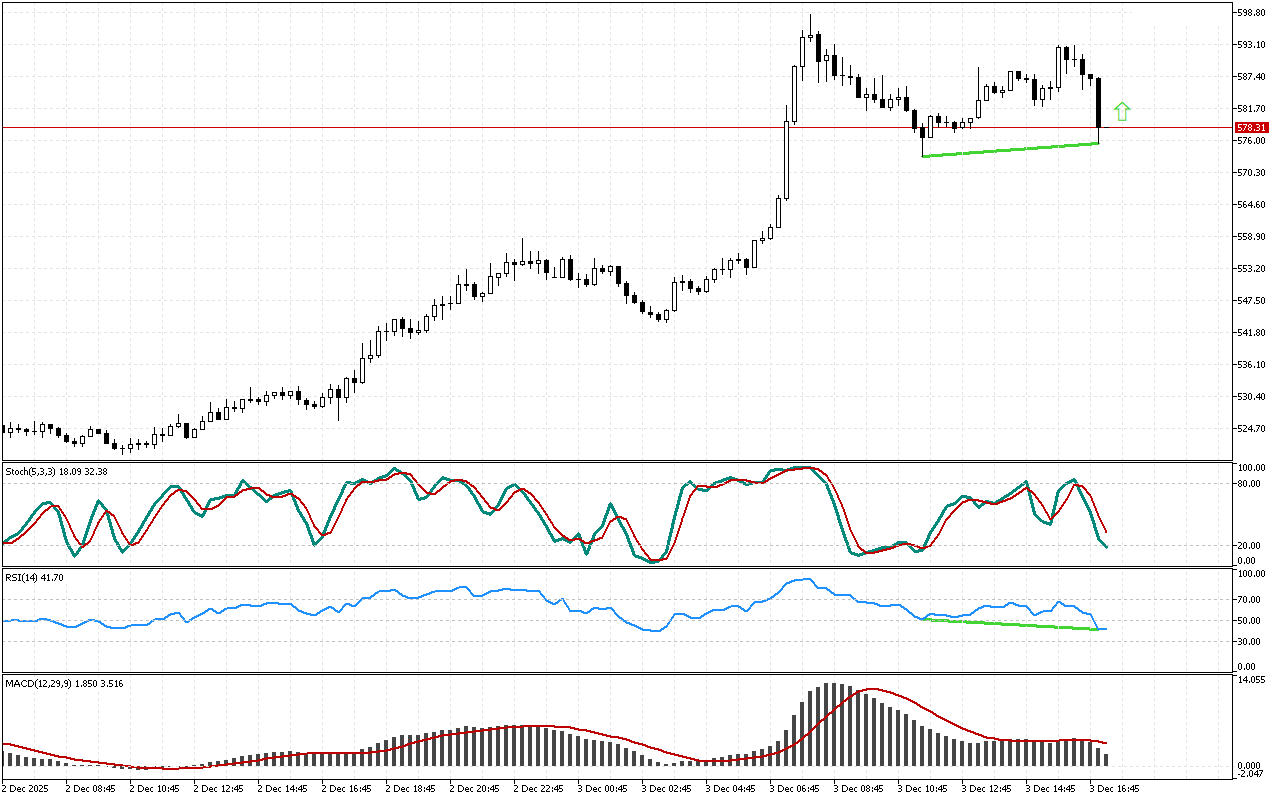Click the 3 Dec 16:45 time label
The width and height of the screenshot is (1280, 800).
(1116, 788)
